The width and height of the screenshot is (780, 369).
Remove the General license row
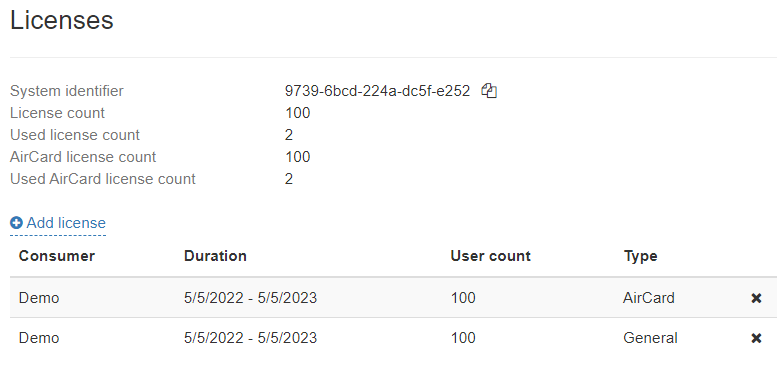pos(756,338)
